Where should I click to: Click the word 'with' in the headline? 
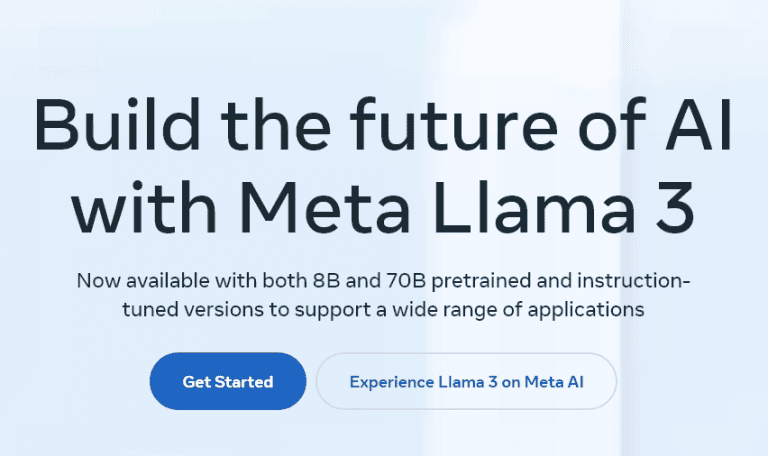pos(144,208)
